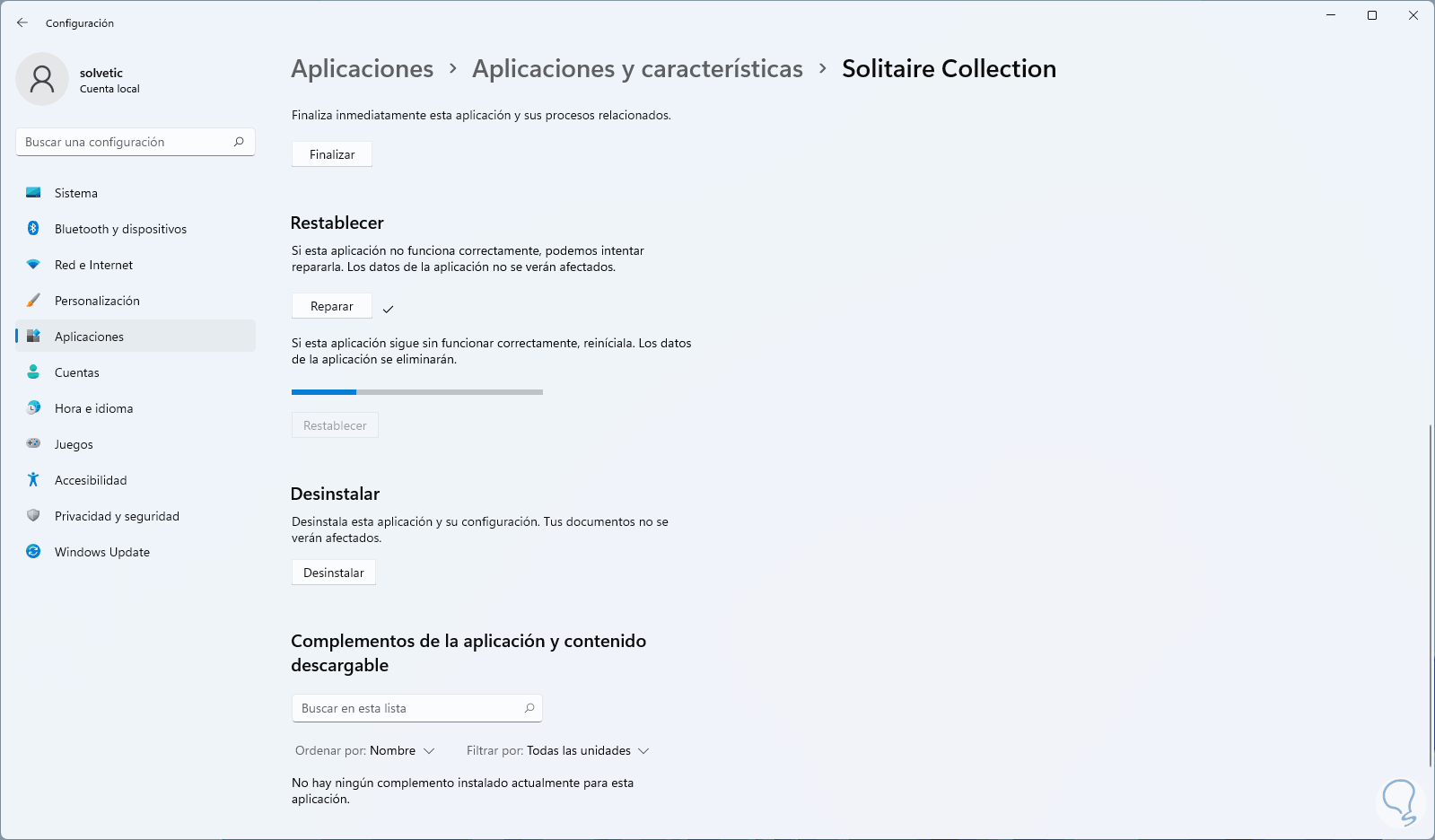Click the Red e Internet wifi icon
This screenshot has width=1435, height=840.
tap(33, 265)
